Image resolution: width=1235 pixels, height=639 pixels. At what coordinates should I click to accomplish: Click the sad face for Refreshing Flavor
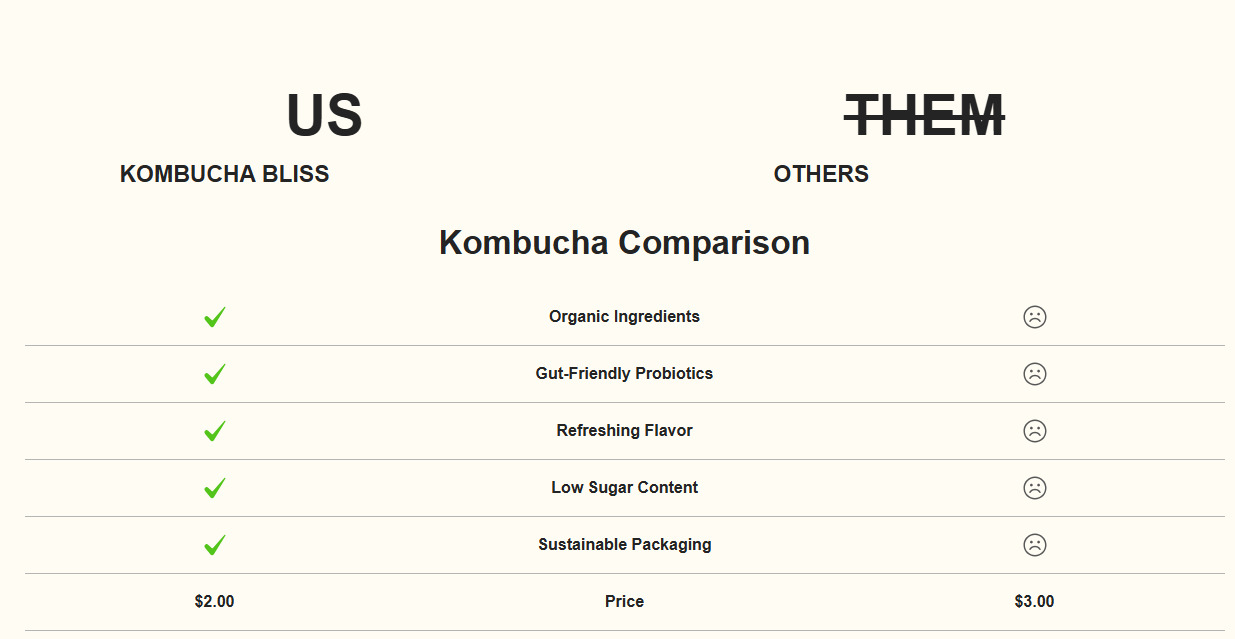click(x=1034, y=431)
